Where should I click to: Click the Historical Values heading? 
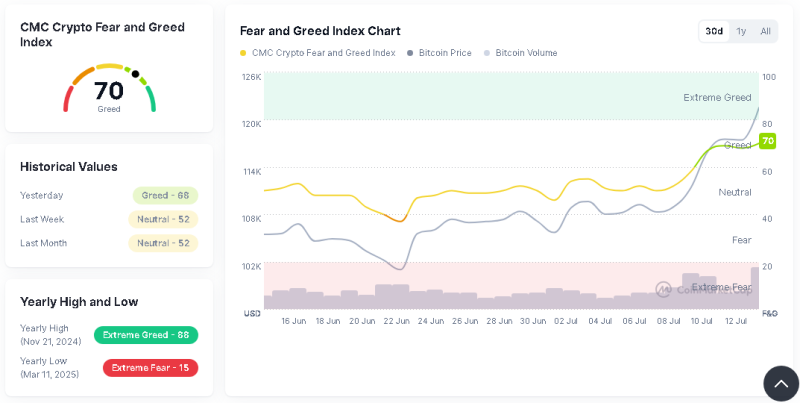(69, 167)
